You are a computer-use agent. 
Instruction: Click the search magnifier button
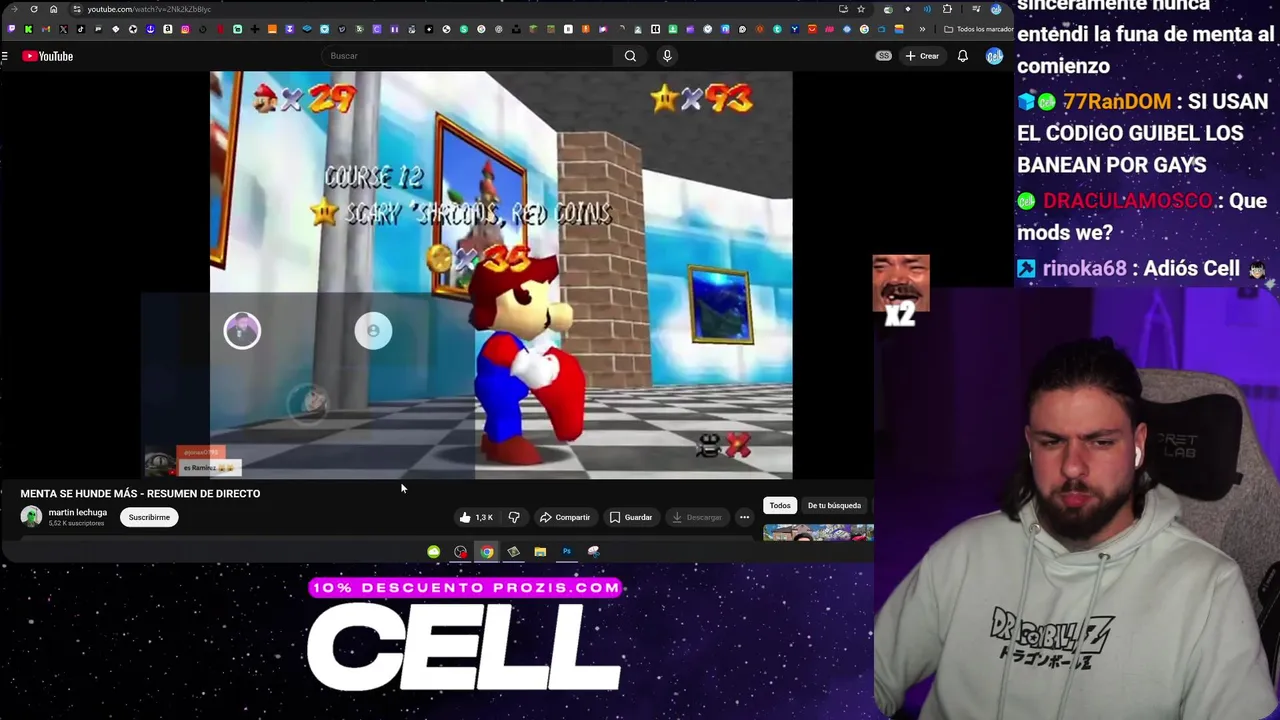point(630,56)
